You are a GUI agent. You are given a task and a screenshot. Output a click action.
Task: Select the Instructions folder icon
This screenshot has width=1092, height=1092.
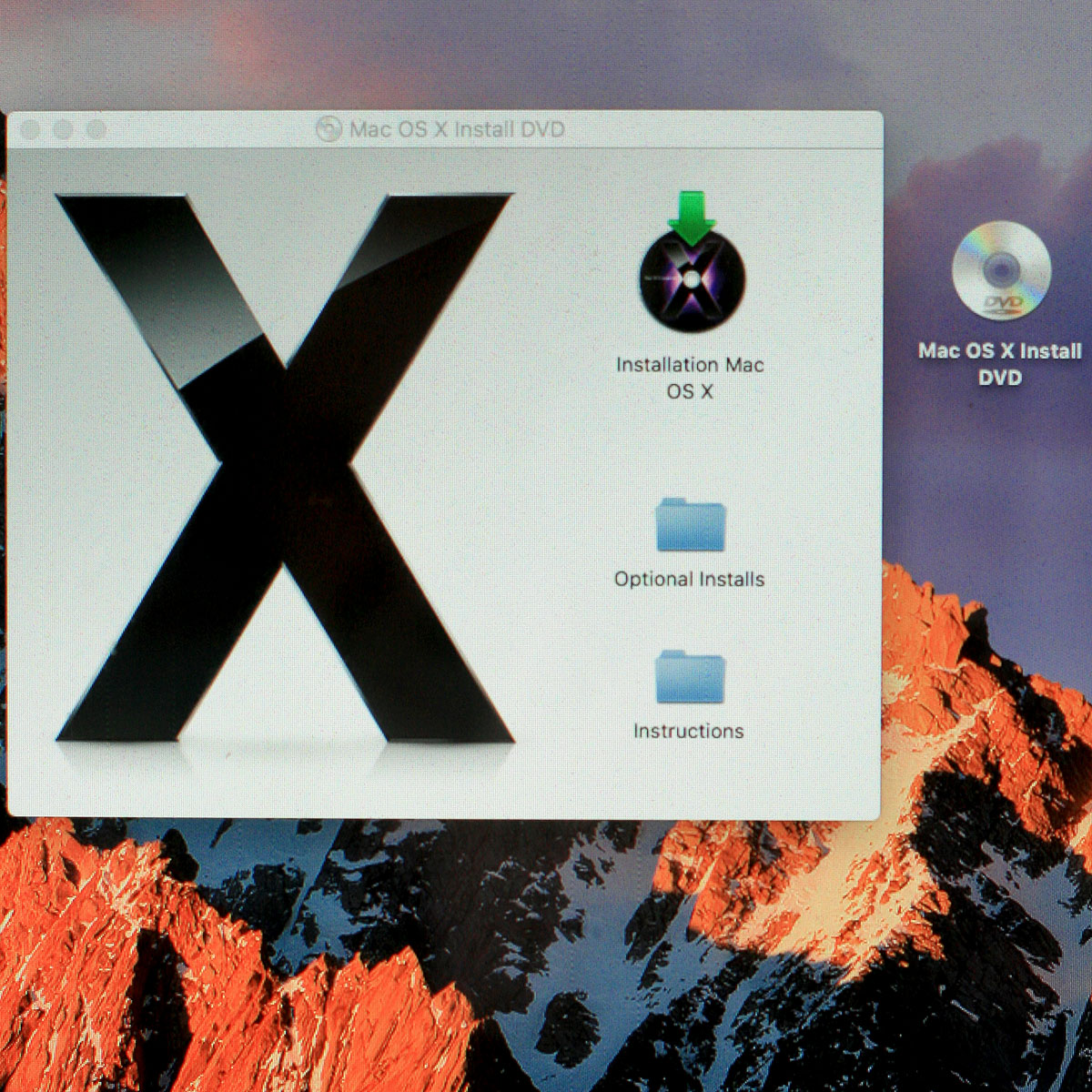pyautogui.click(x=691, y=676)
